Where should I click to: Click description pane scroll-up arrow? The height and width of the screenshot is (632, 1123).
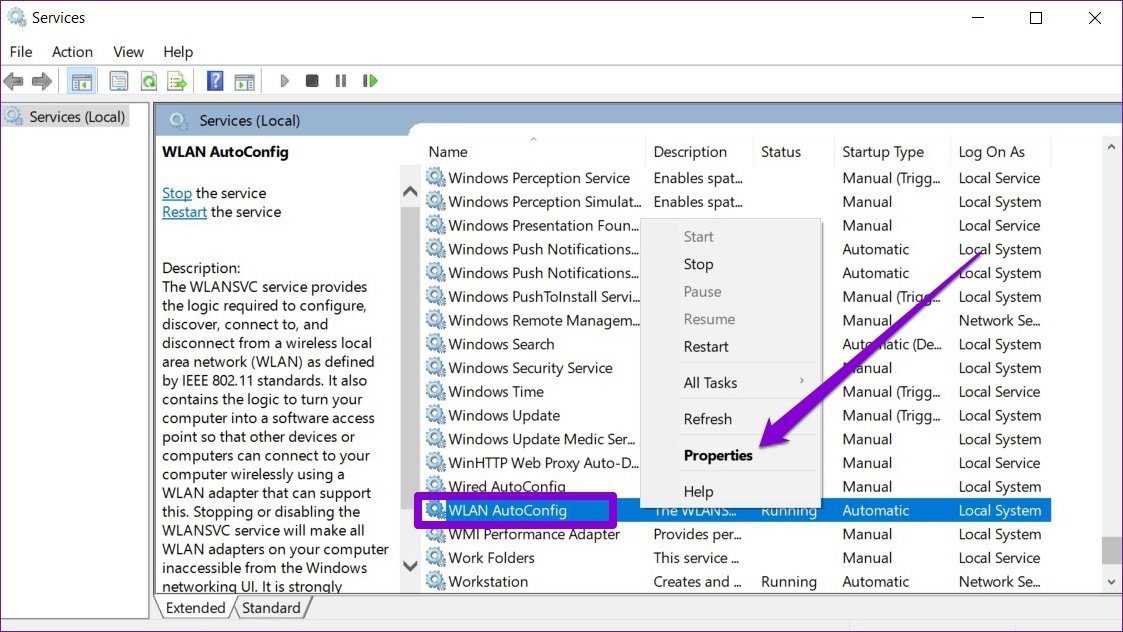click(410, 191)
